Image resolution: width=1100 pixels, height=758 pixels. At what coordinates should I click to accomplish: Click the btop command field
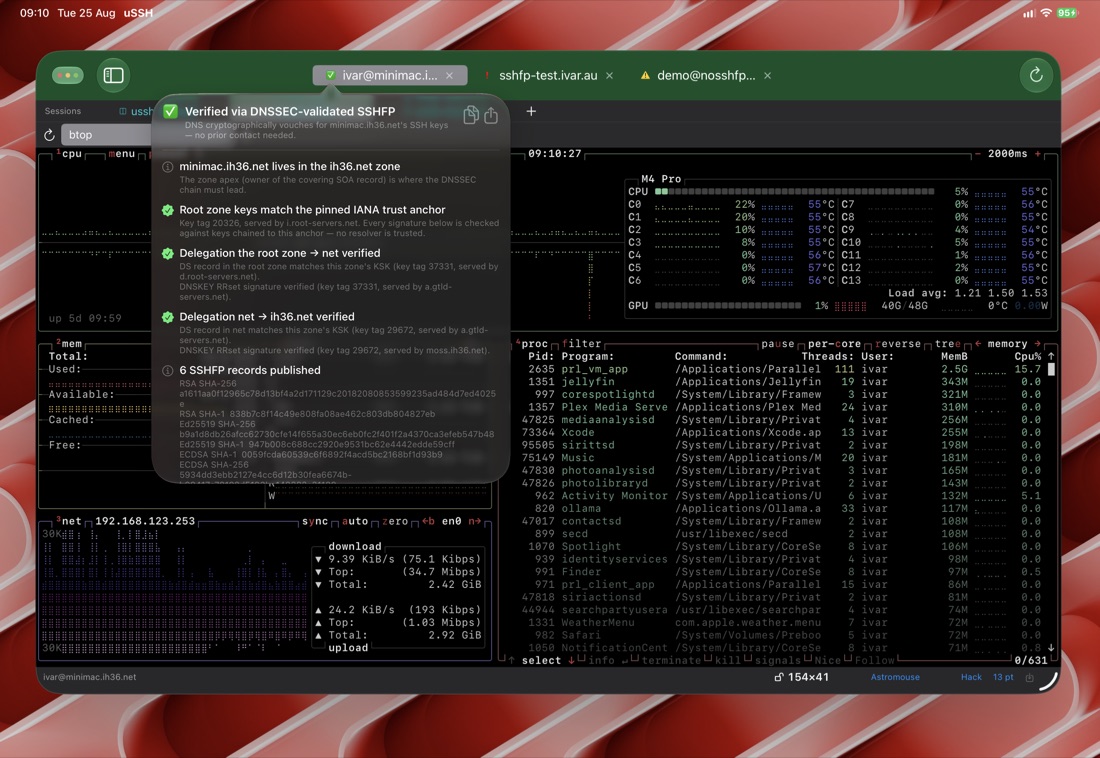(x=107, y=135)
